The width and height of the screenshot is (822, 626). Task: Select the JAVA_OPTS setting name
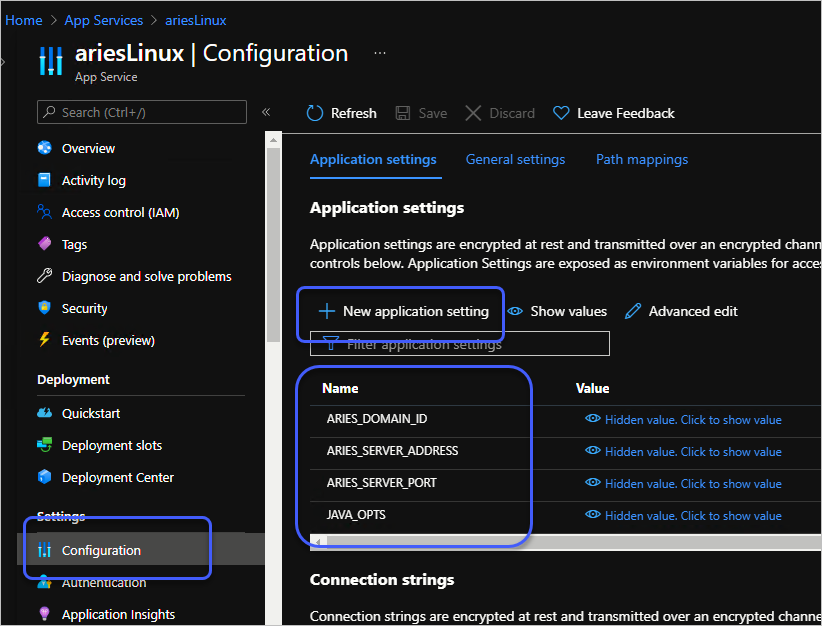pos(356,514)
